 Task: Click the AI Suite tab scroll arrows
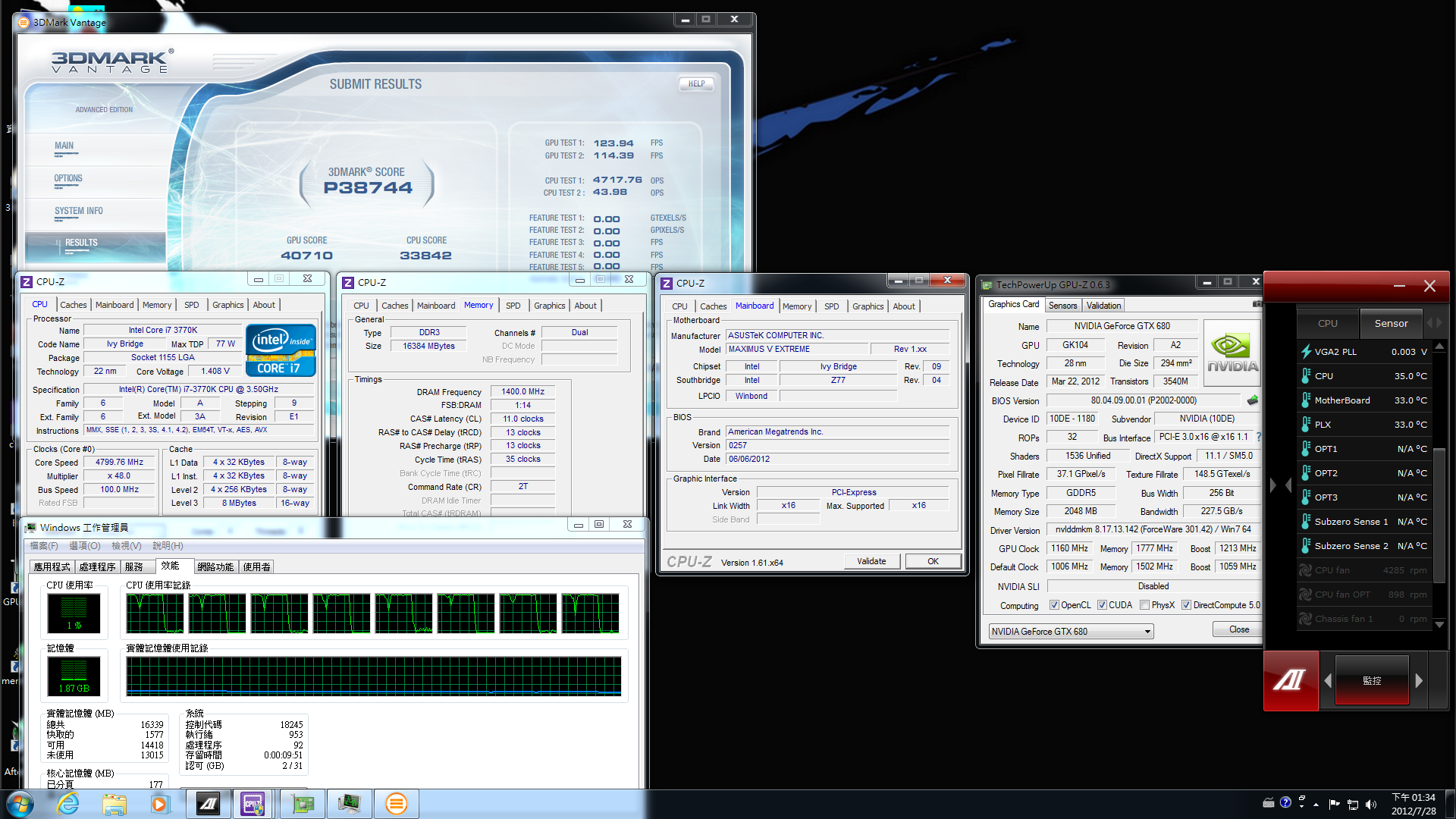tap(1434, 323)
